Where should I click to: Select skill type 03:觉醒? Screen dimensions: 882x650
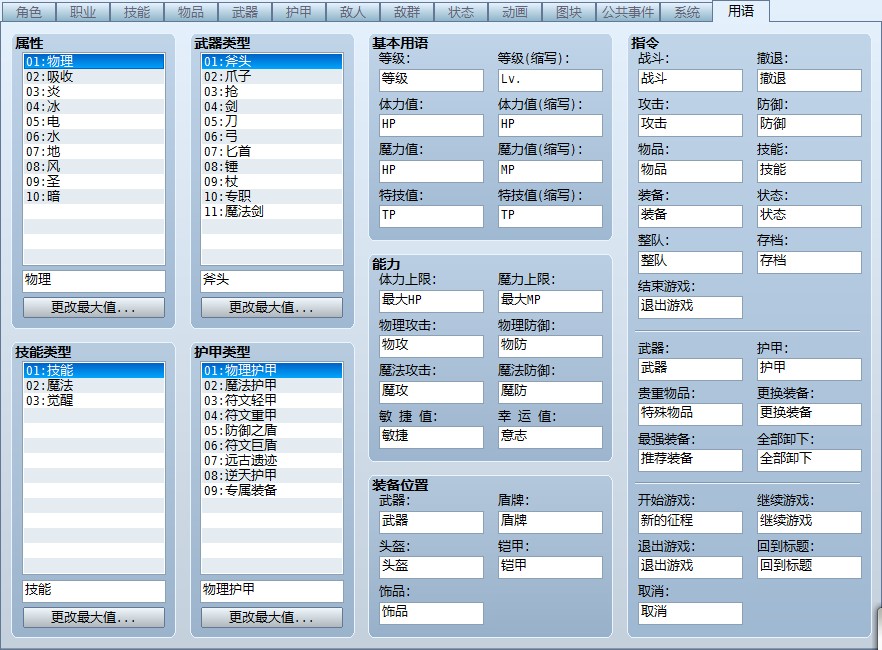click(94, 400)
